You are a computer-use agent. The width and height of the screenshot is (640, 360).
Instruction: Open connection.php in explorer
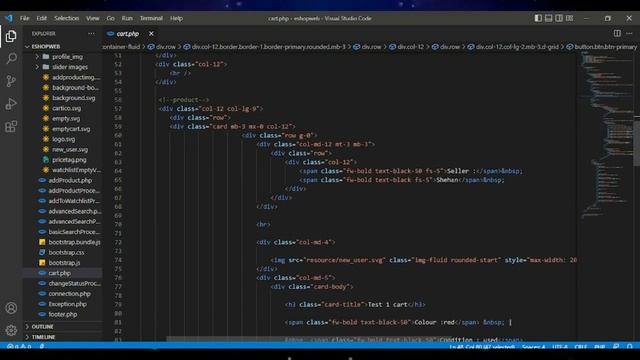(65, 294)
